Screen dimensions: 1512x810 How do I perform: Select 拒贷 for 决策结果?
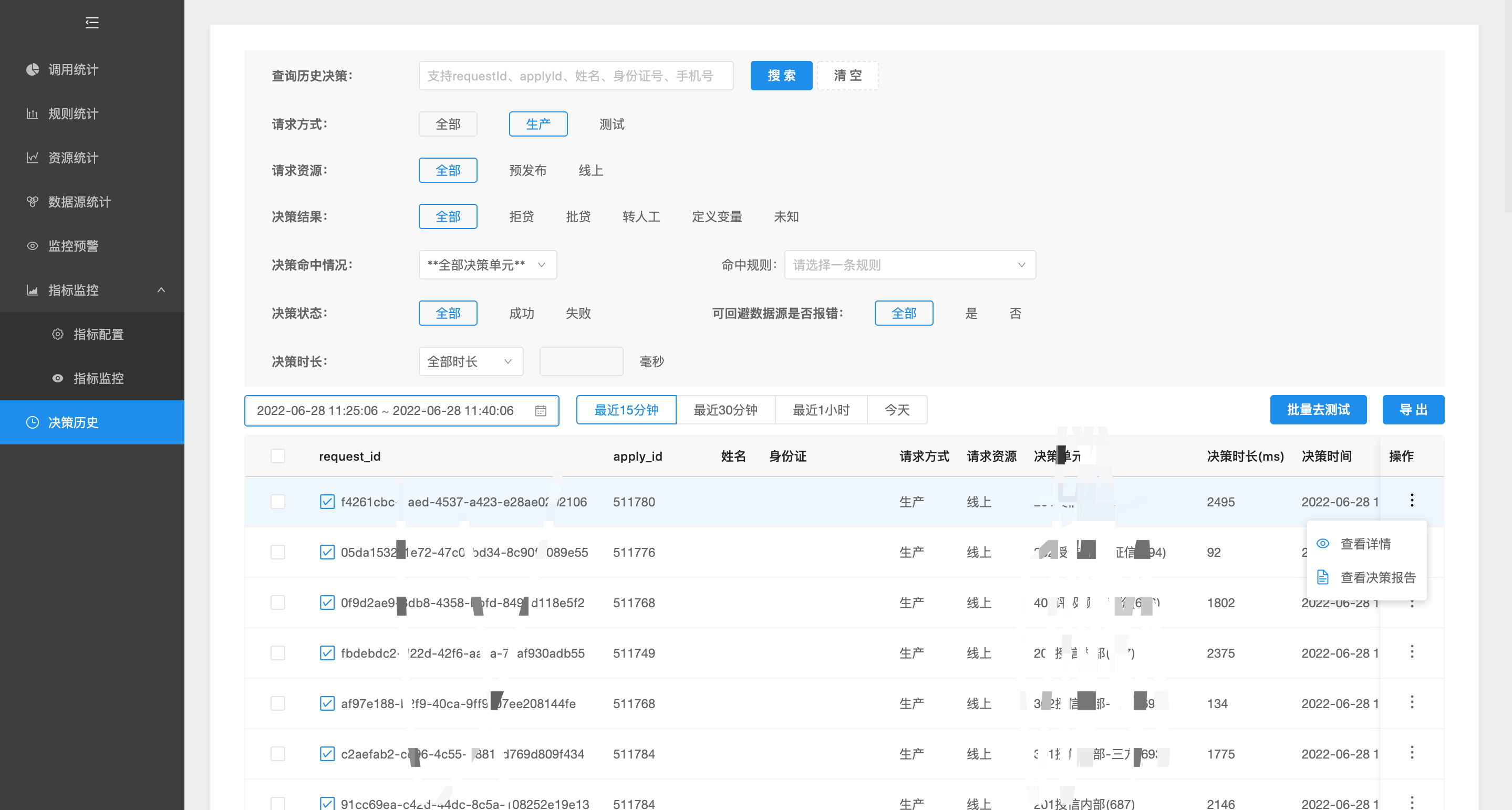(x=521, y=216)
